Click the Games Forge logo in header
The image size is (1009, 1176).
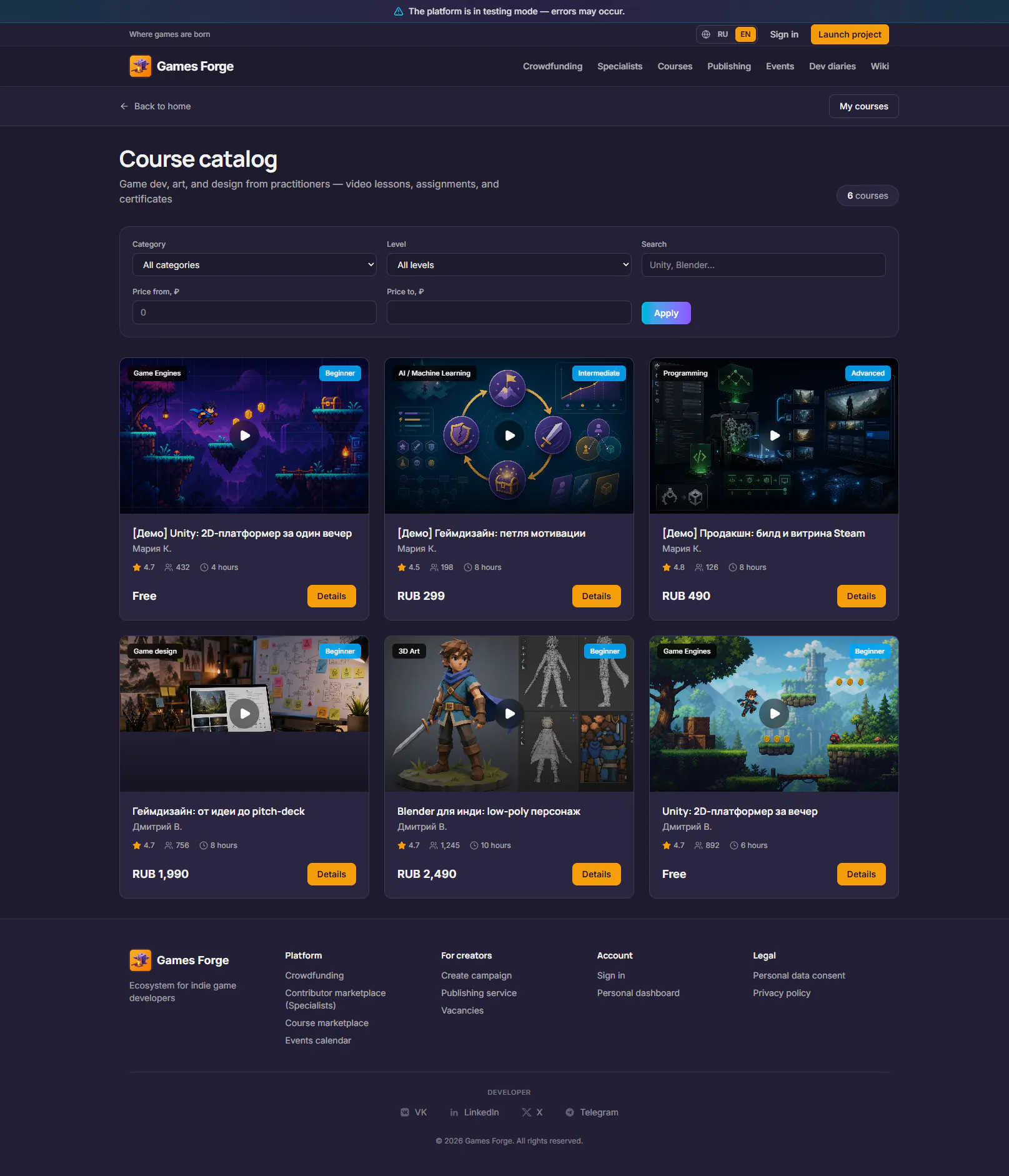coord(181,66)
